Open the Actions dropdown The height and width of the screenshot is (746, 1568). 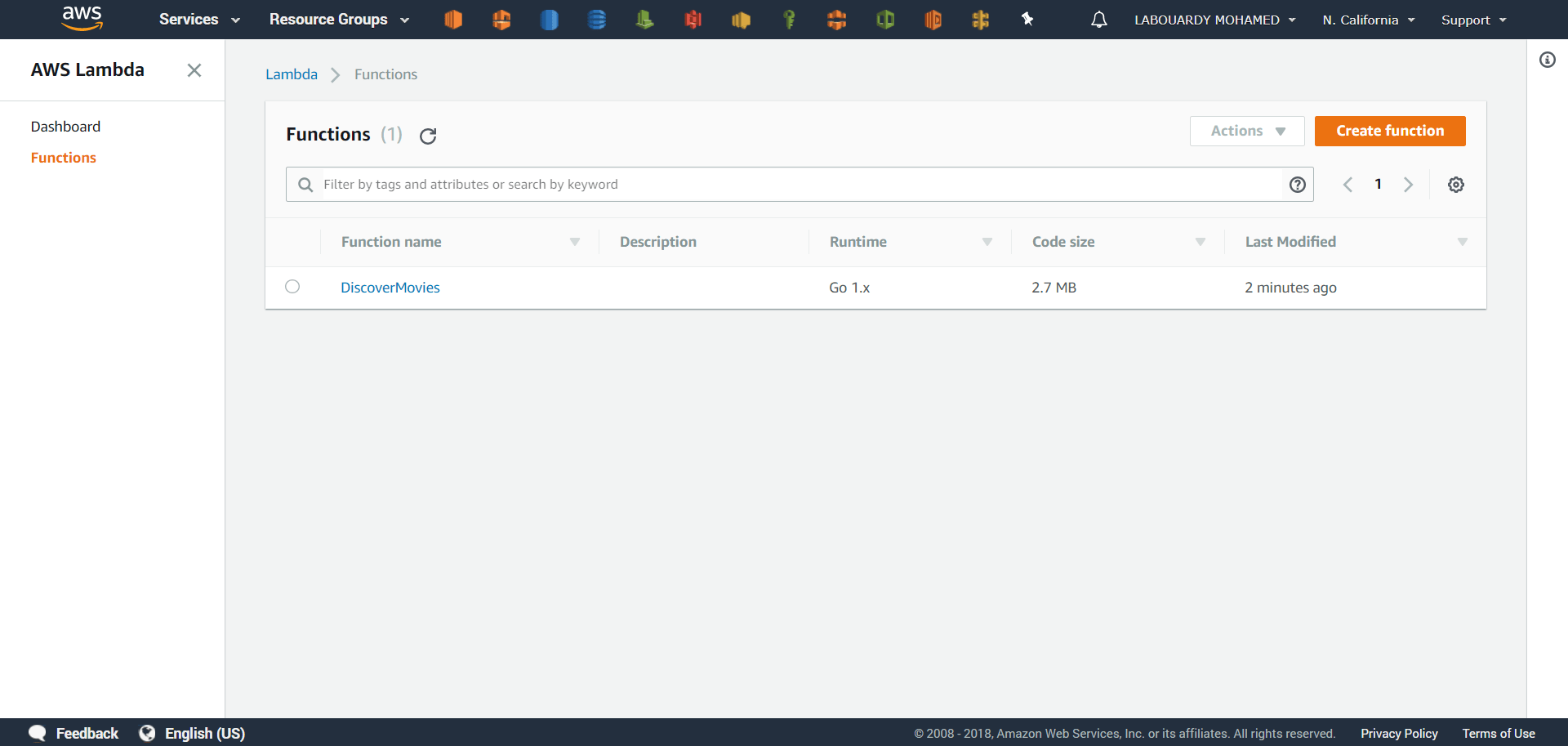(x=1247, y=131)
